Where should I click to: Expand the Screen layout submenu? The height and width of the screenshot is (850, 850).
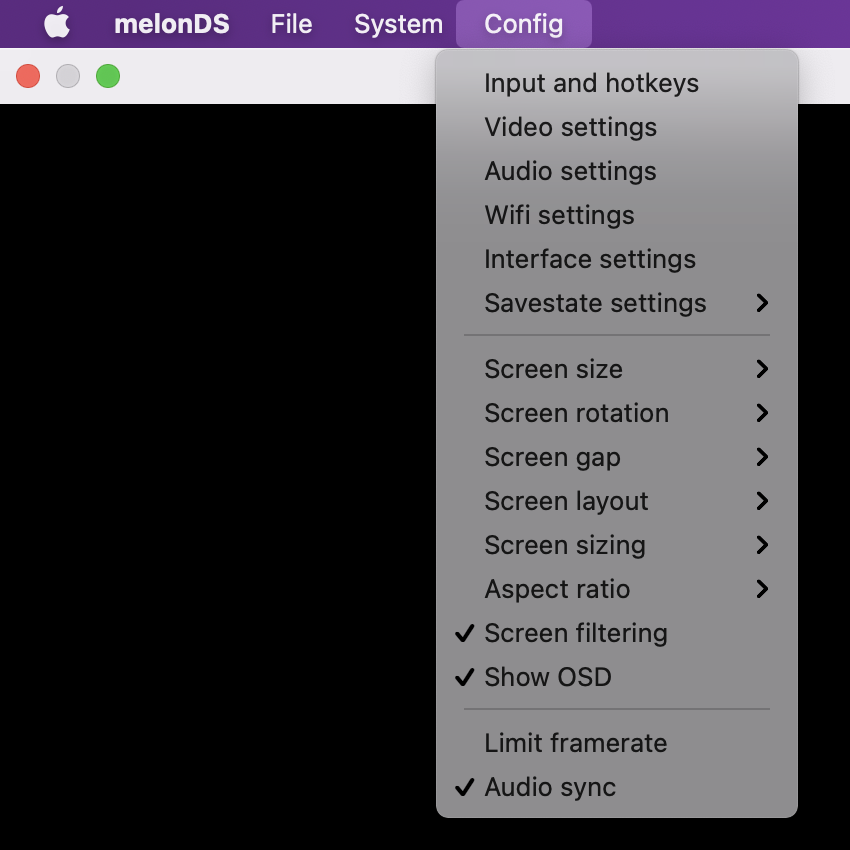(x=565, y=501)
